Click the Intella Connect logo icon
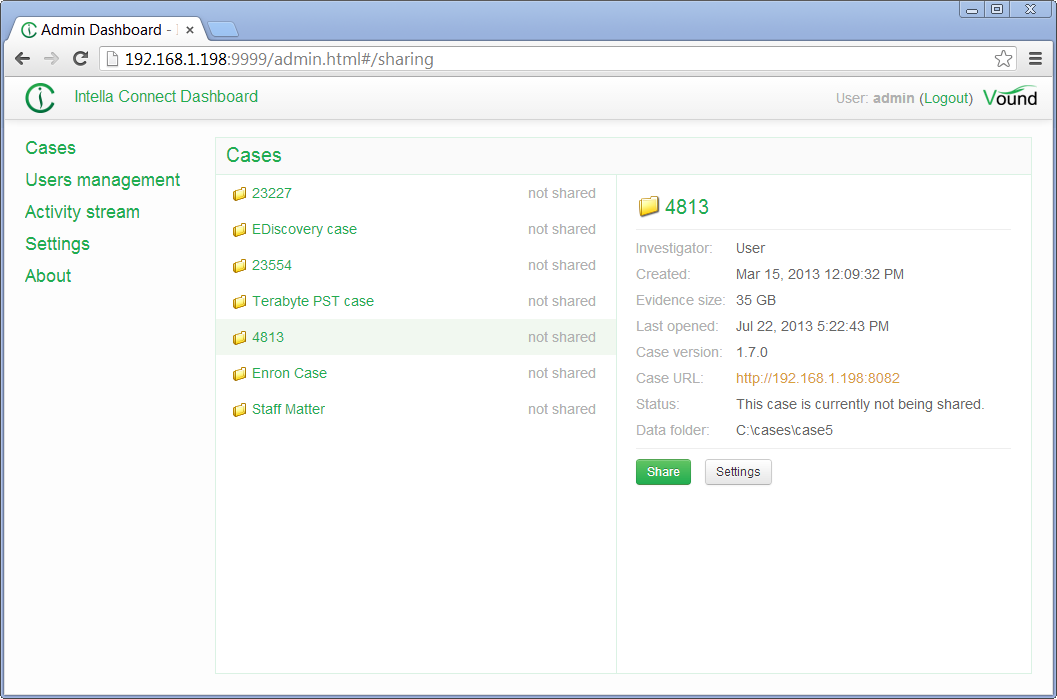Screen dimensions: 1057x699 pyautogui.click(x=40, y=98)
